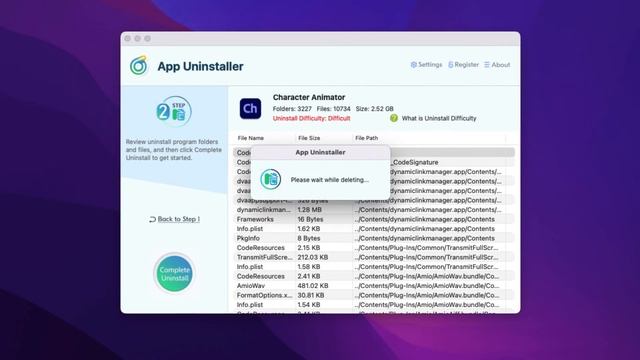Sort by File Name column header
Screen dimensions: 640x360
[251, 138]
